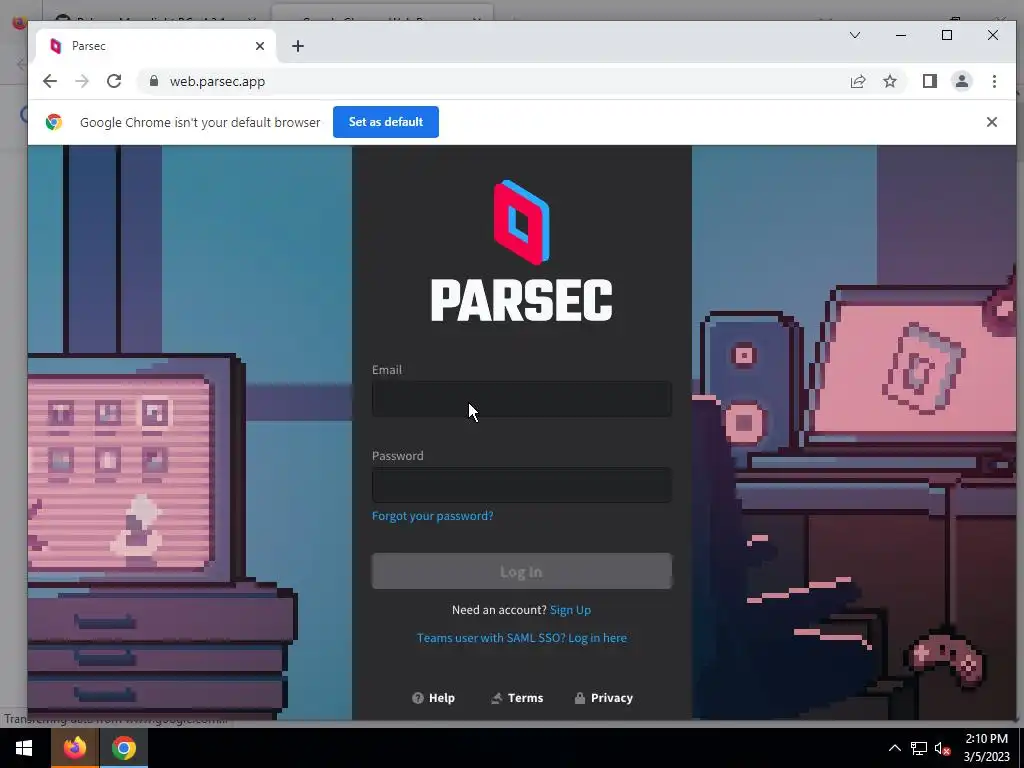Click the Sign Up link
The width and height of the screenshot is (1024, 768).
[570, 610]
